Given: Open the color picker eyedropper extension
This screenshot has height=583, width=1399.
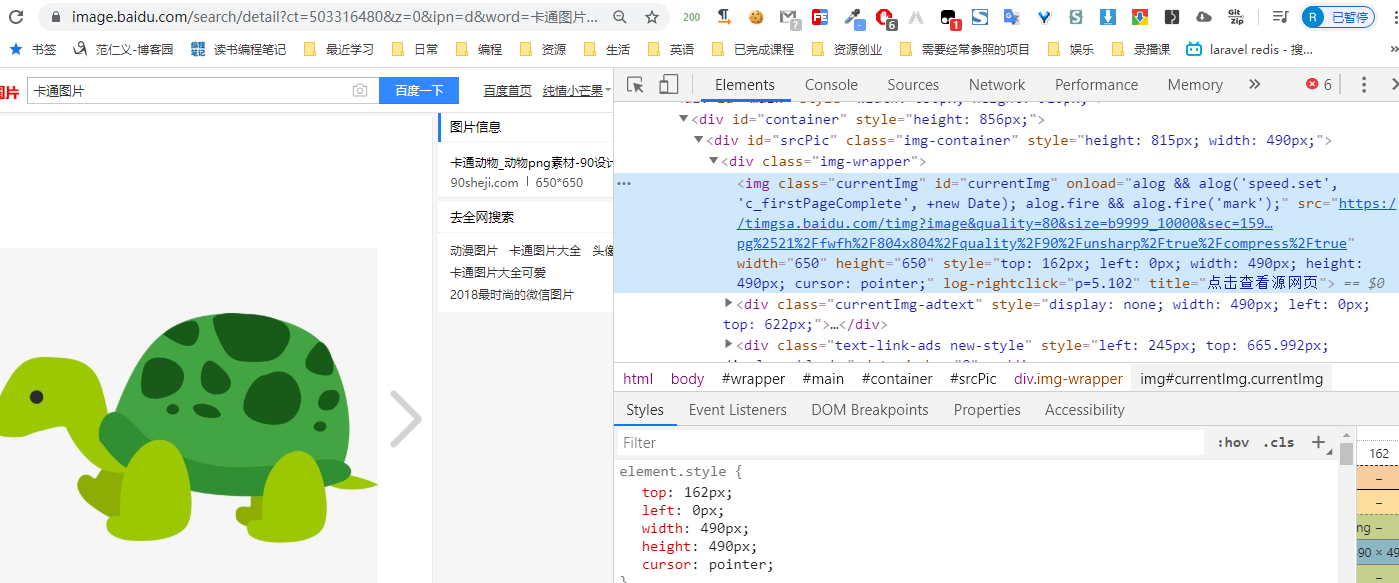Looking at the screenshot, I should coord(853,17).
